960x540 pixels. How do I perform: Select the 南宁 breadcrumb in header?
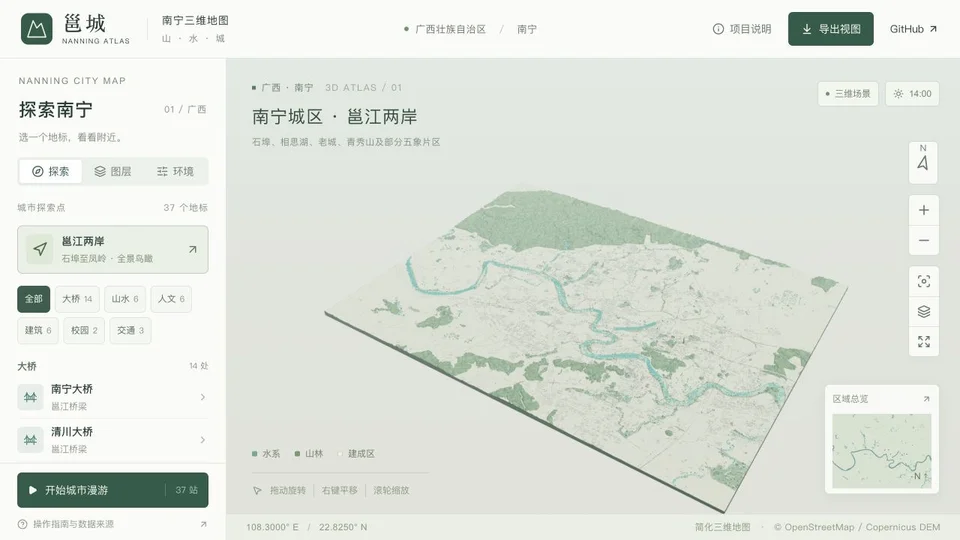527,29
